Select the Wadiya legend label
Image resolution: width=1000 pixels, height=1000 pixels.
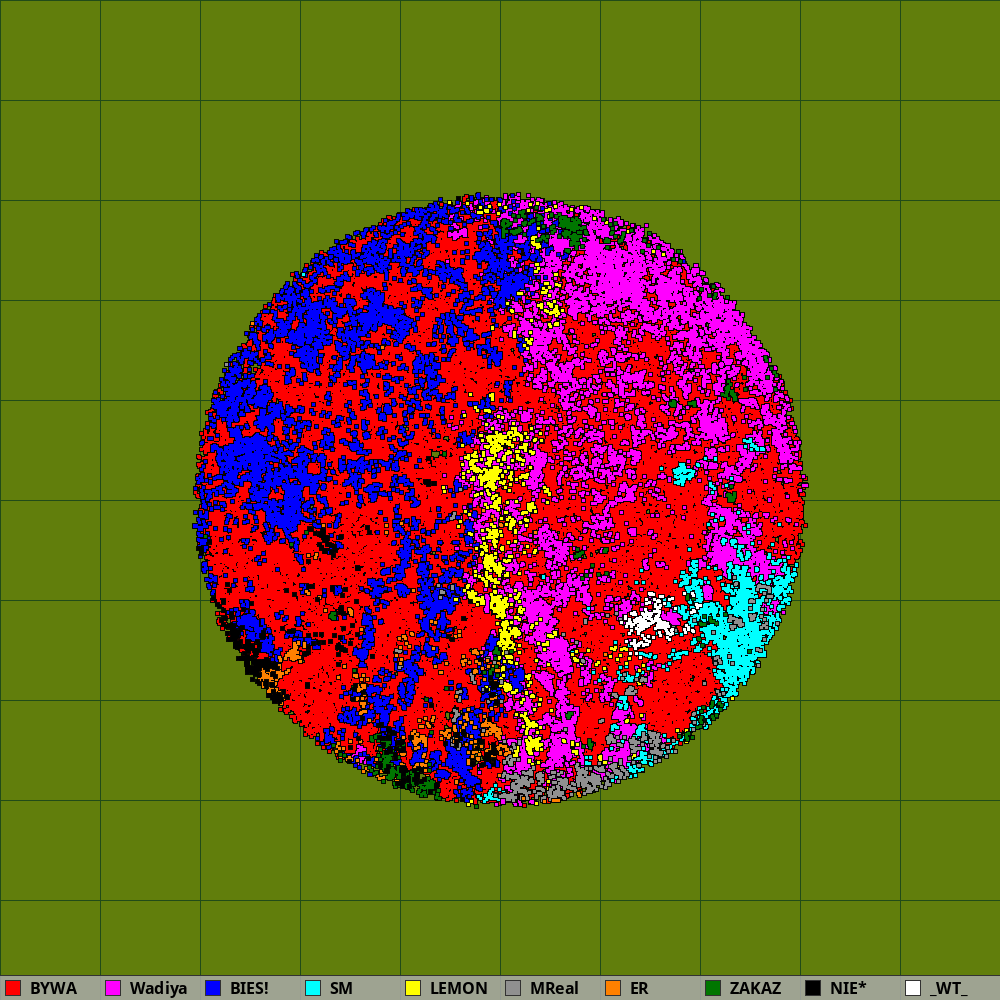pyautogui.click(x=158, y=988)
